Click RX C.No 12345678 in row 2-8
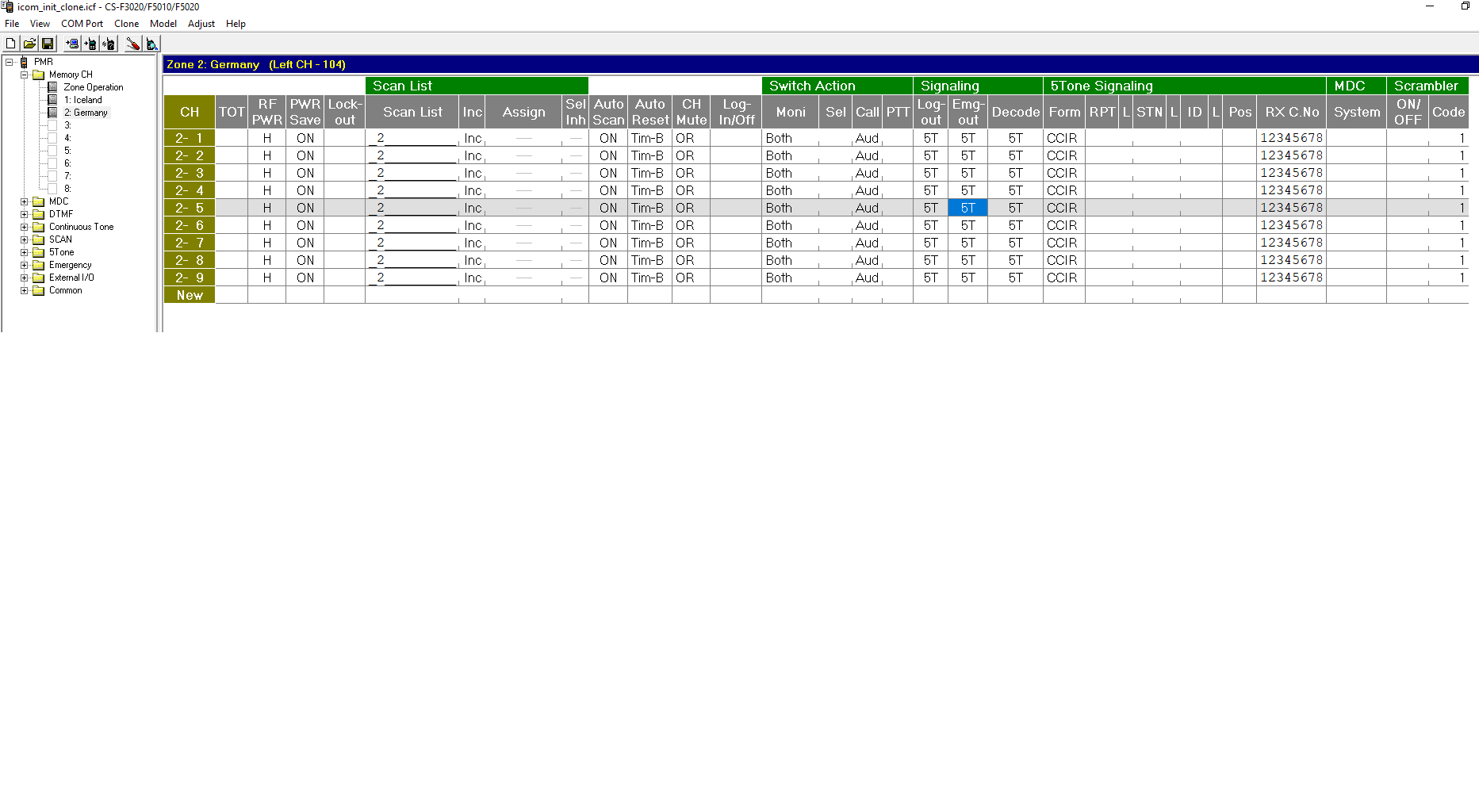The image size is (1479, 812). click(x=1292, y=260)
